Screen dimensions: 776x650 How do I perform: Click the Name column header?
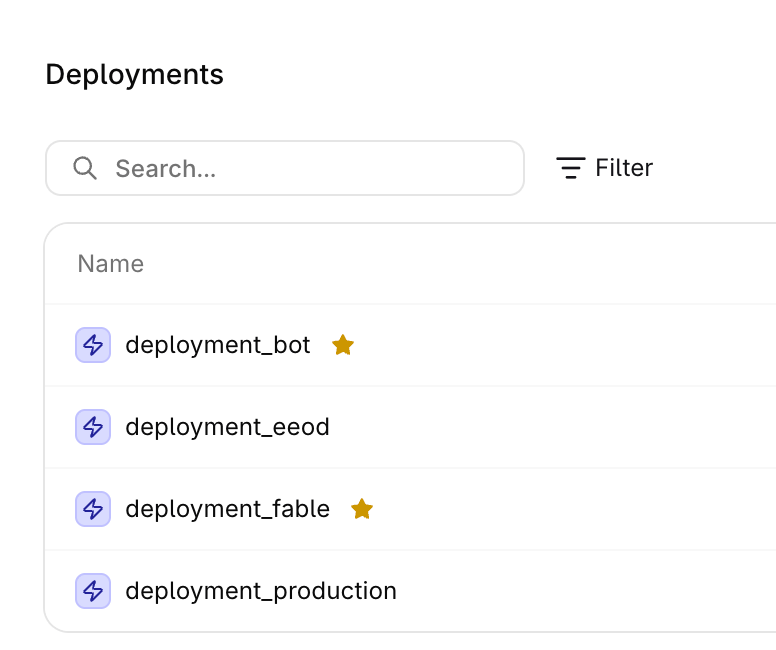[x=111, y=263]
